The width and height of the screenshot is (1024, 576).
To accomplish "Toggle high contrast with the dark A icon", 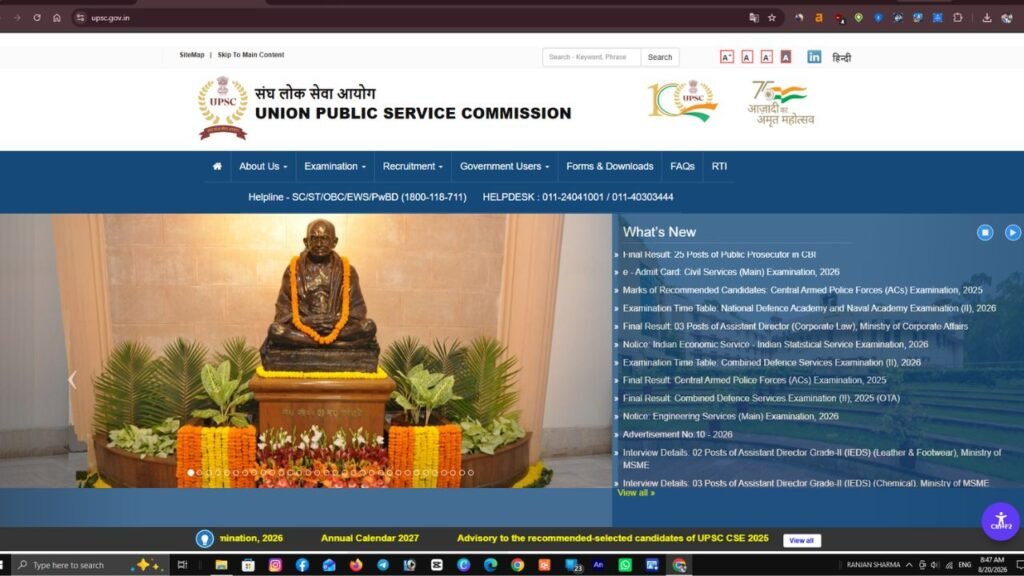I will coord(786,57).
